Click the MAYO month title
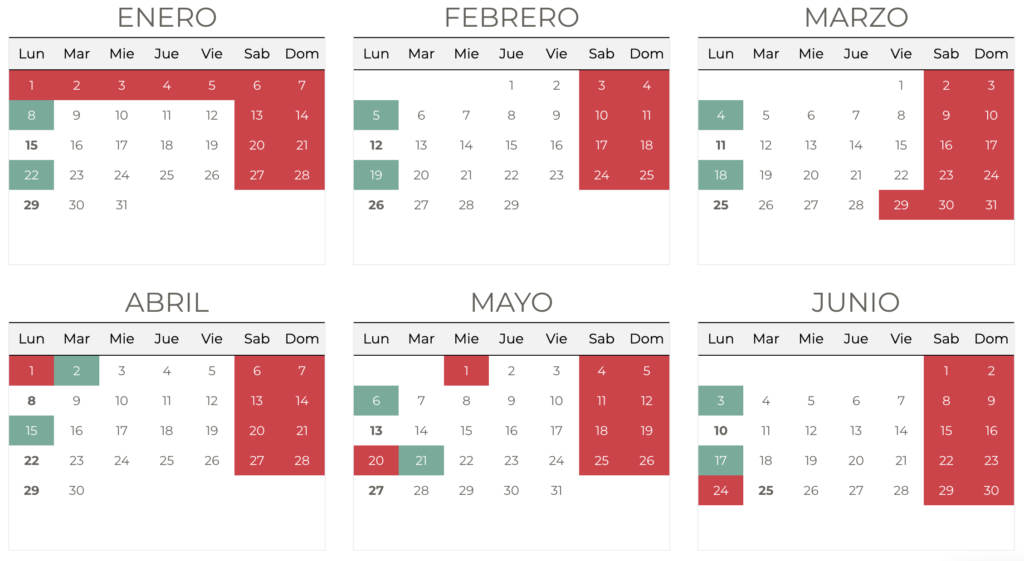This screenshot has height=561, width=1024. coord(511,302)
